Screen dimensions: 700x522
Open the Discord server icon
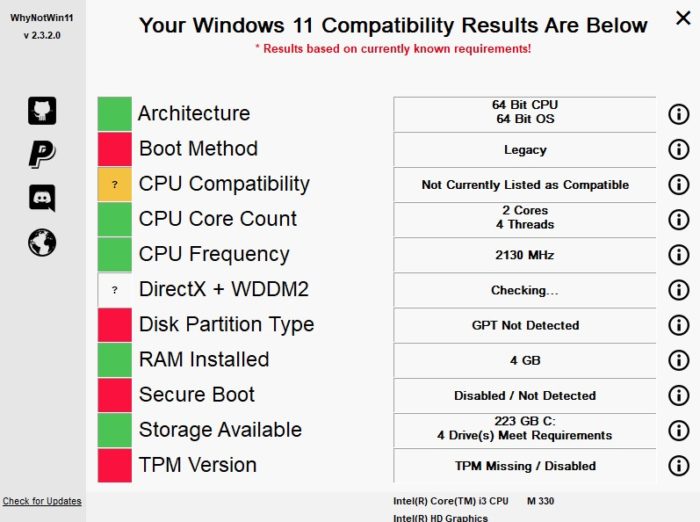(x=42, y=198)
